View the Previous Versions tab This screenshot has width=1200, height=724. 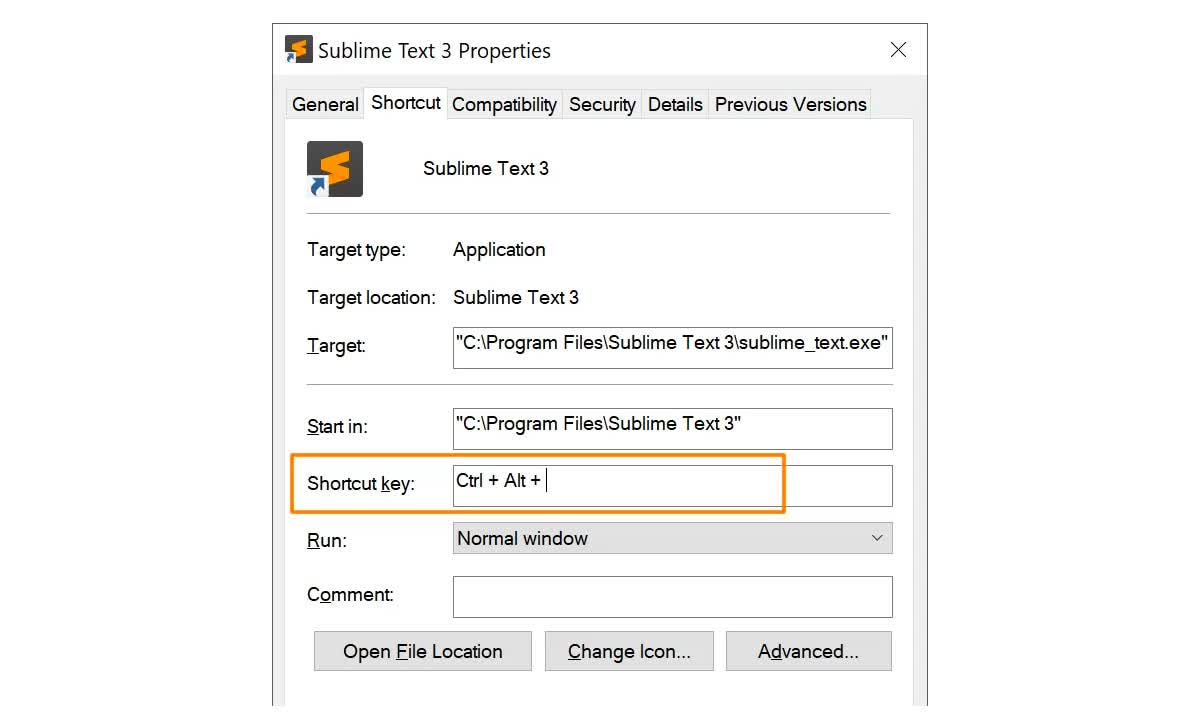click(790, 104)
